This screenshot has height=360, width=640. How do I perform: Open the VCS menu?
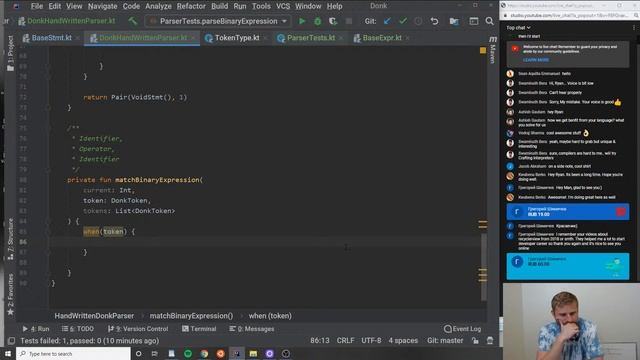(283, 6)
